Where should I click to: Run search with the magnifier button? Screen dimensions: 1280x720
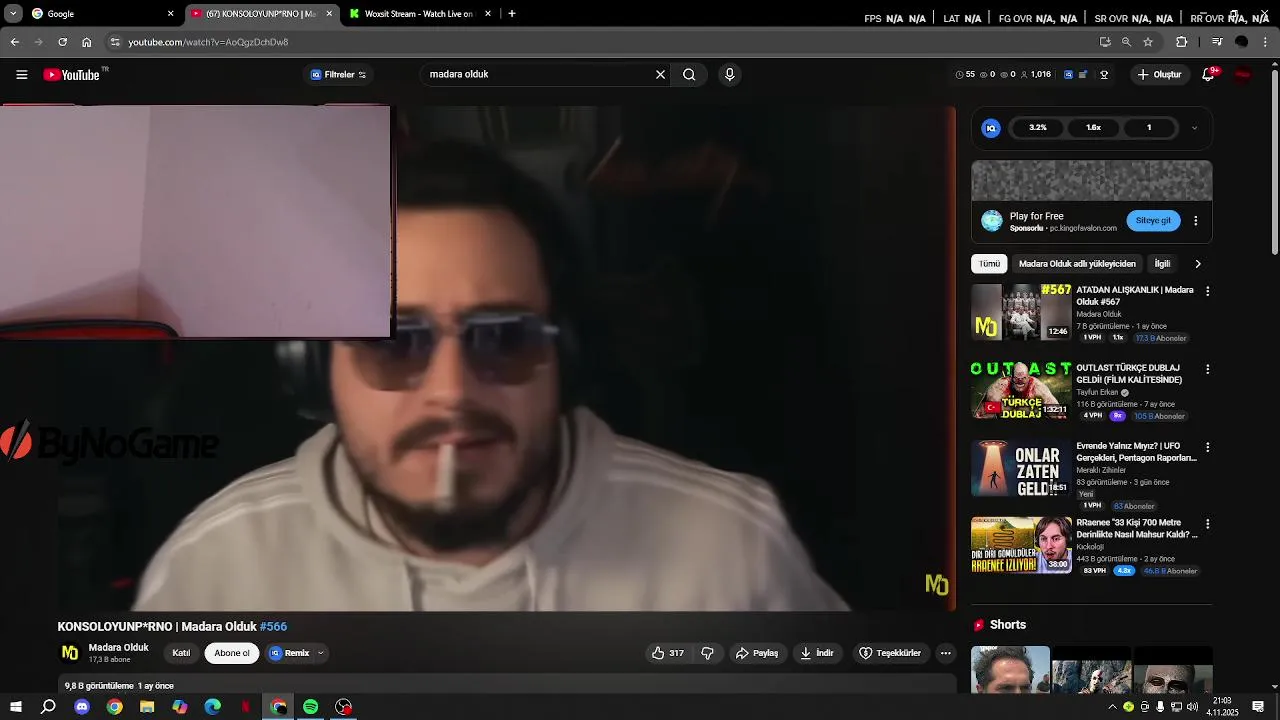tap(689, 75)
